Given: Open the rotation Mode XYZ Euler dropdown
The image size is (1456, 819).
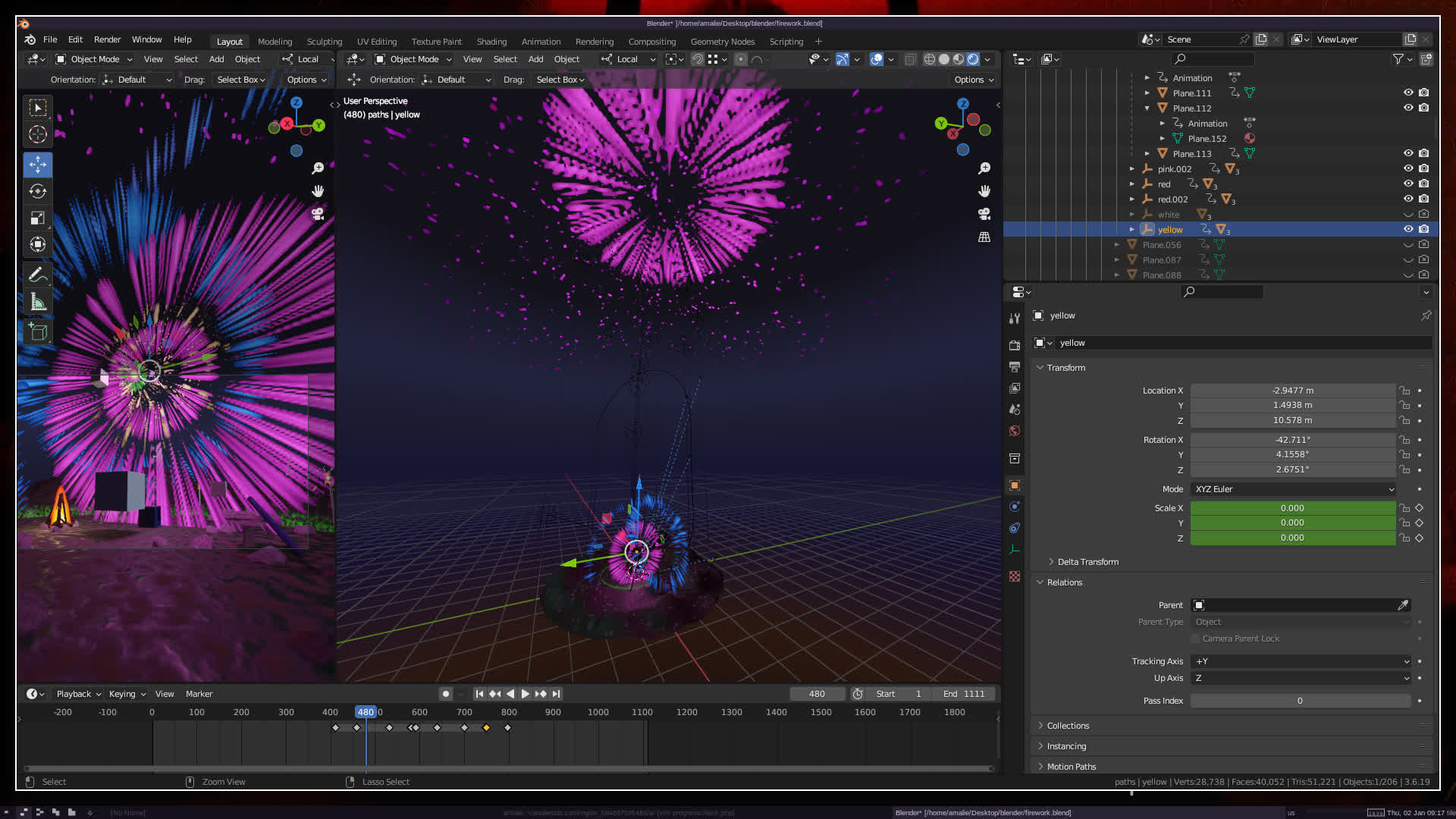Looking at the screenshot, I should coord(1293,489).
